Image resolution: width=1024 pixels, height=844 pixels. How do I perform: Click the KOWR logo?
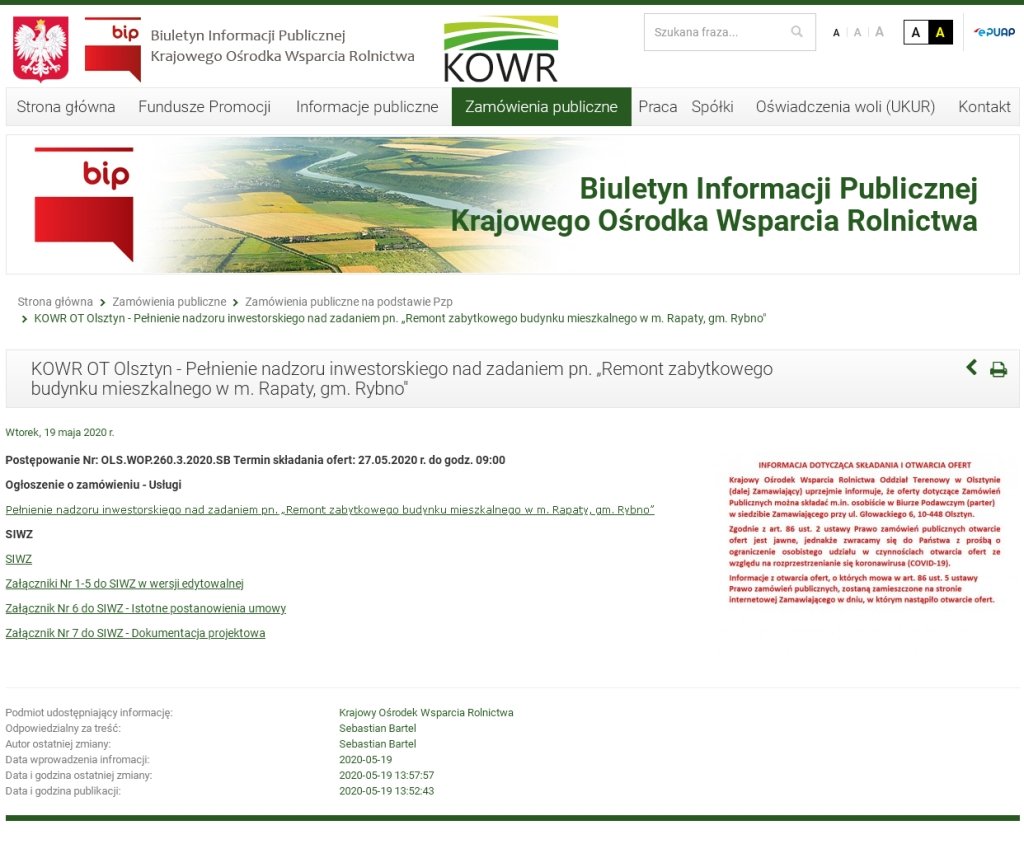(x=500, y=48)
